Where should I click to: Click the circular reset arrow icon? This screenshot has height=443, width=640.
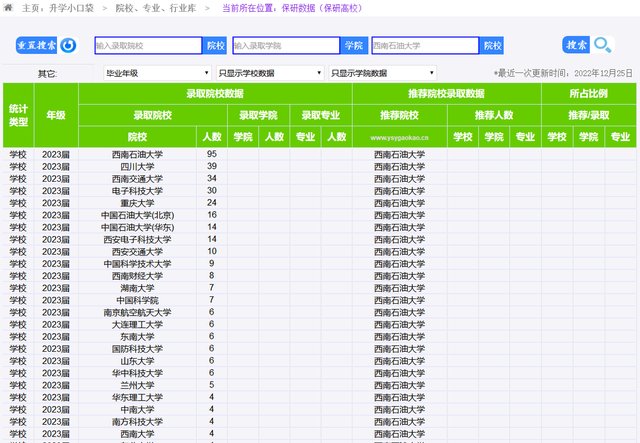(68, 45)
